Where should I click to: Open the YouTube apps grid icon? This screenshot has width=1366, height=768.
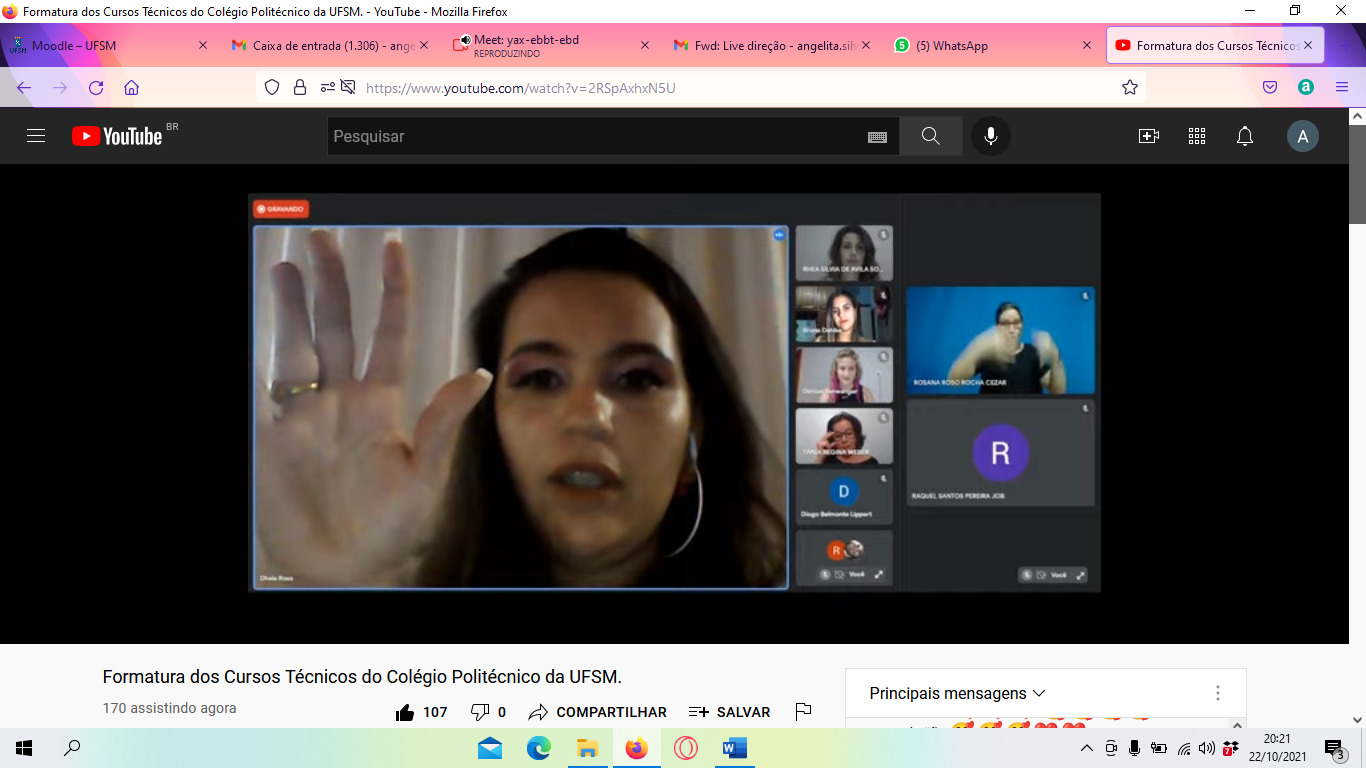pyautogui.click(x=1196, y=136)
